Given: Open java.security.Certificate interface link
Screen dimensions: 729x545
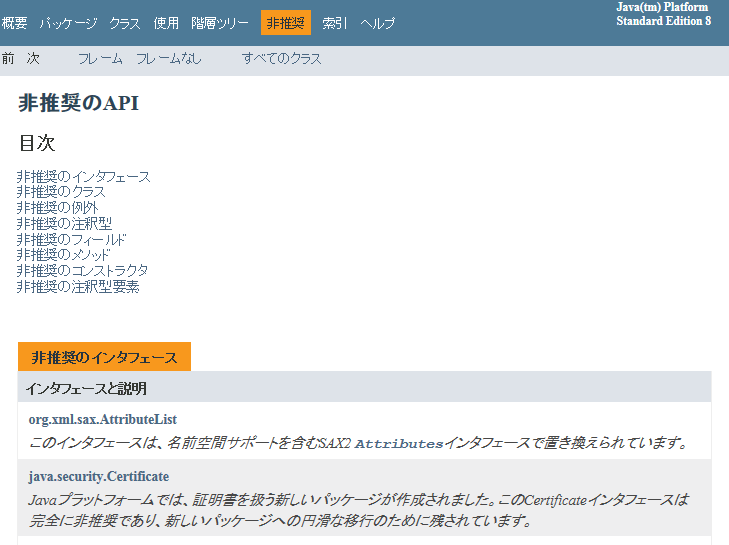Looking at the screenshot, I should (x=99, y=477).
